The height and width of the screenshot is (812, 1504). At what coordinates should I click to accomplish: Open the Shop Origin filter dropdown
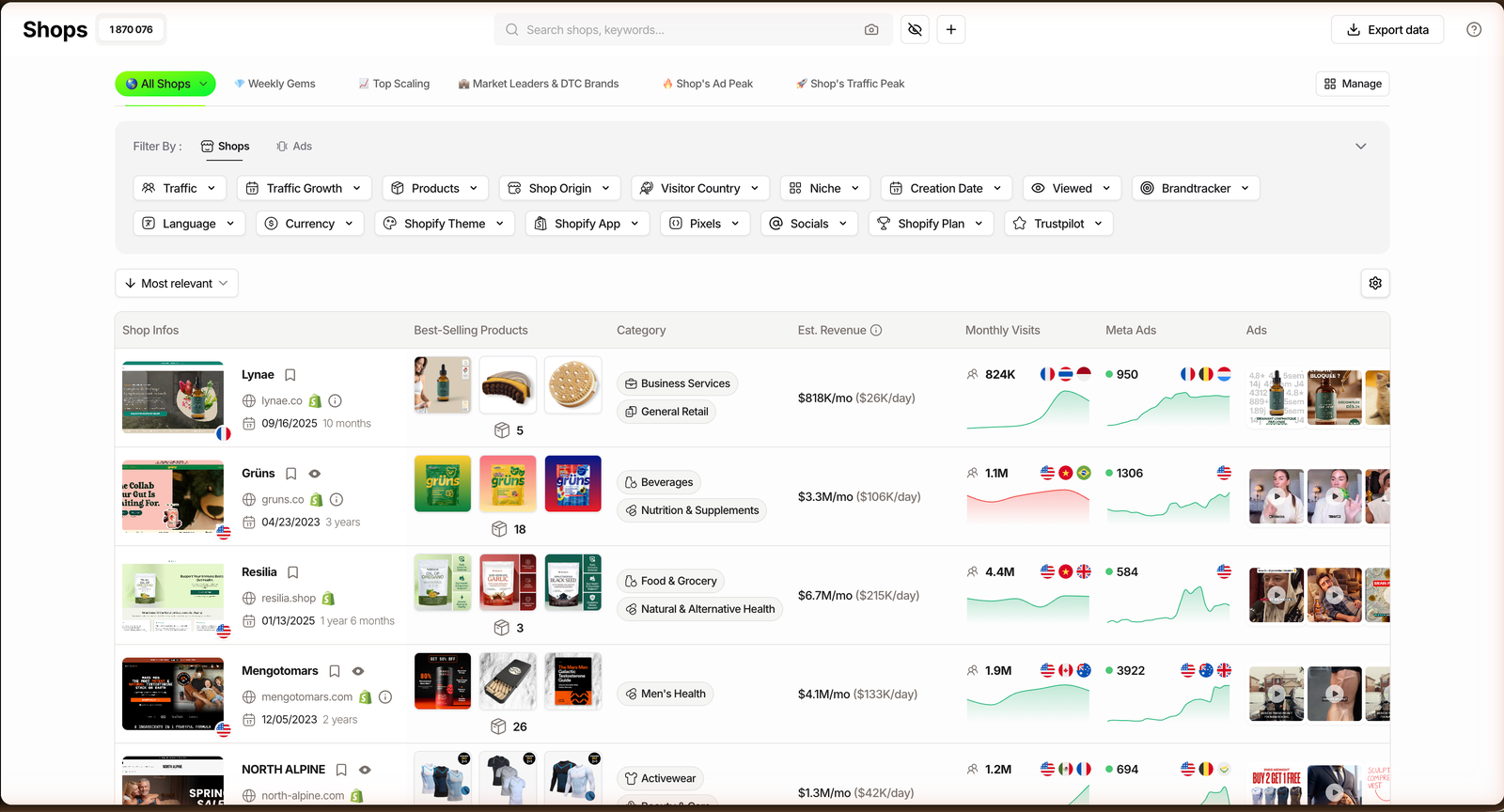coord(560,188)
